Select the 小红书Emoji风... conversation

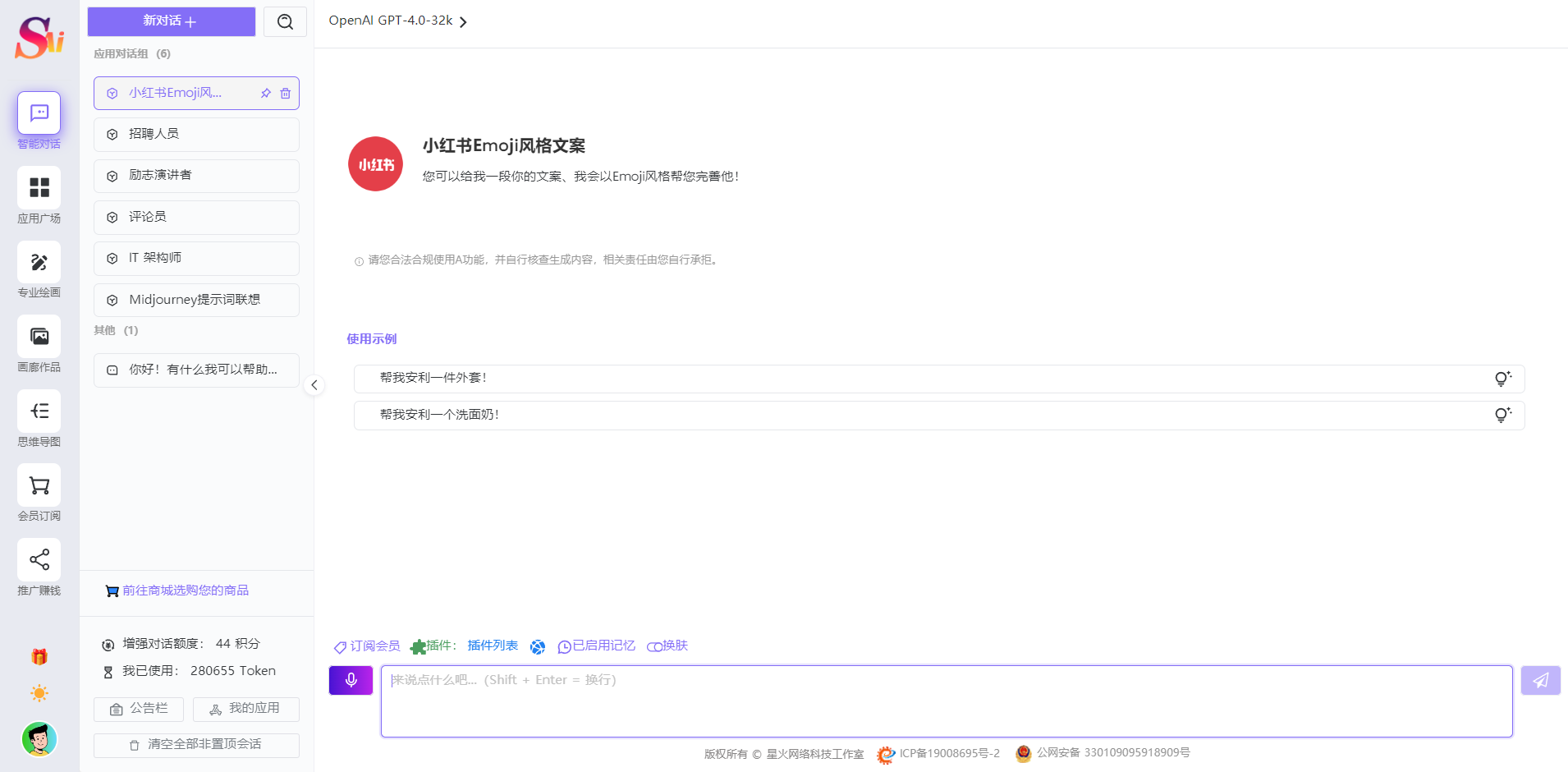tap(196, 93)
